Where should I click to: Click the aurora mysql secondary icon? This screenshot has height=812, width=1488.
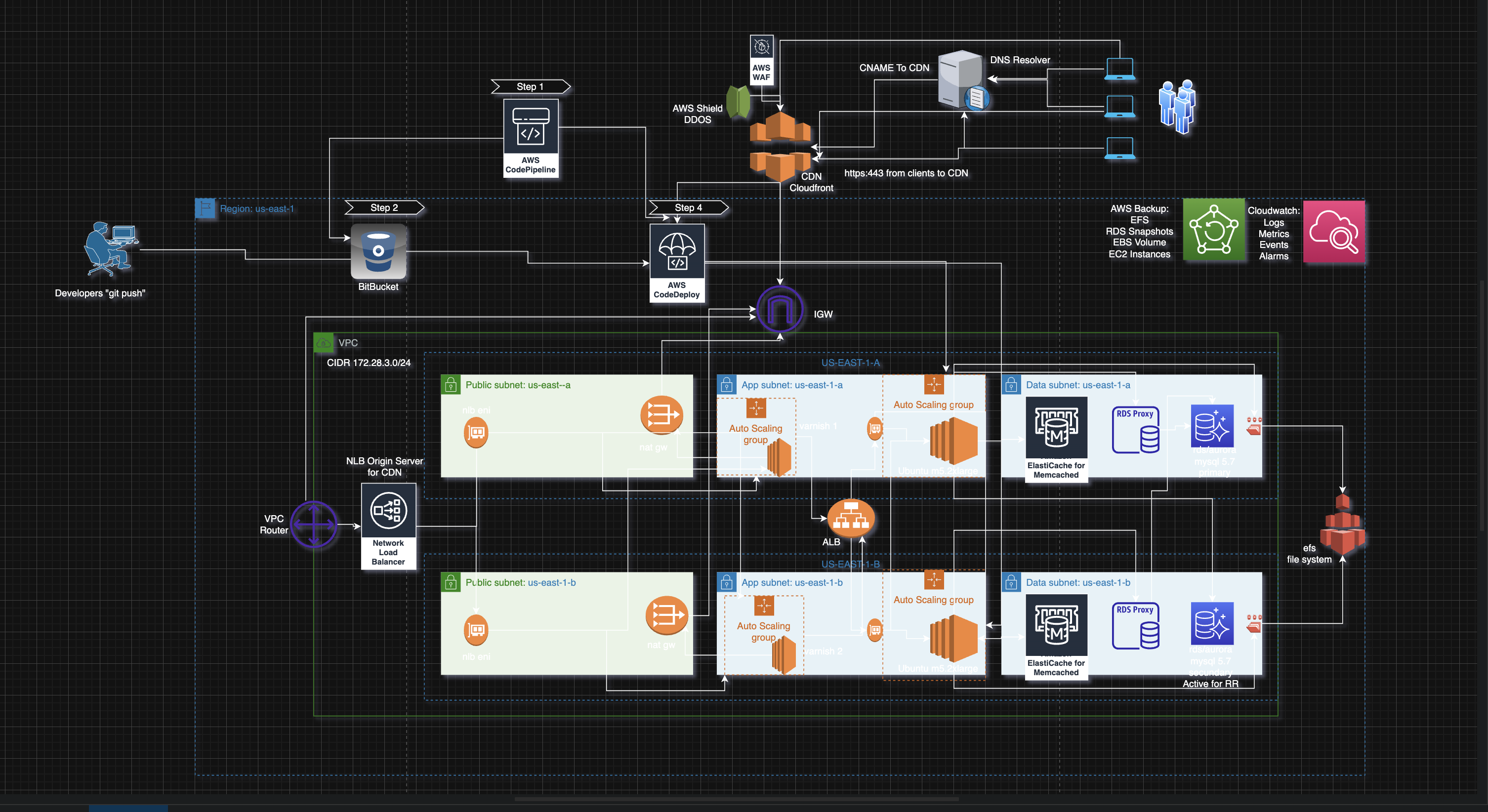[1212, 624]
